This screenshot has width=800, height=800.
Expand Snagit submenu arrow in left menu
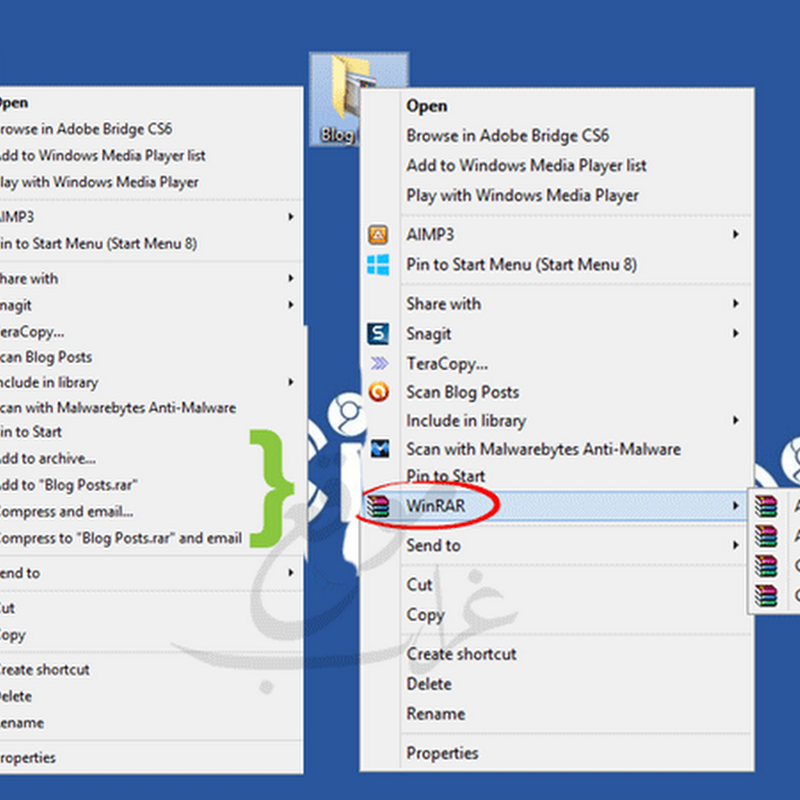pyautogui.click(x=290, y=305)
